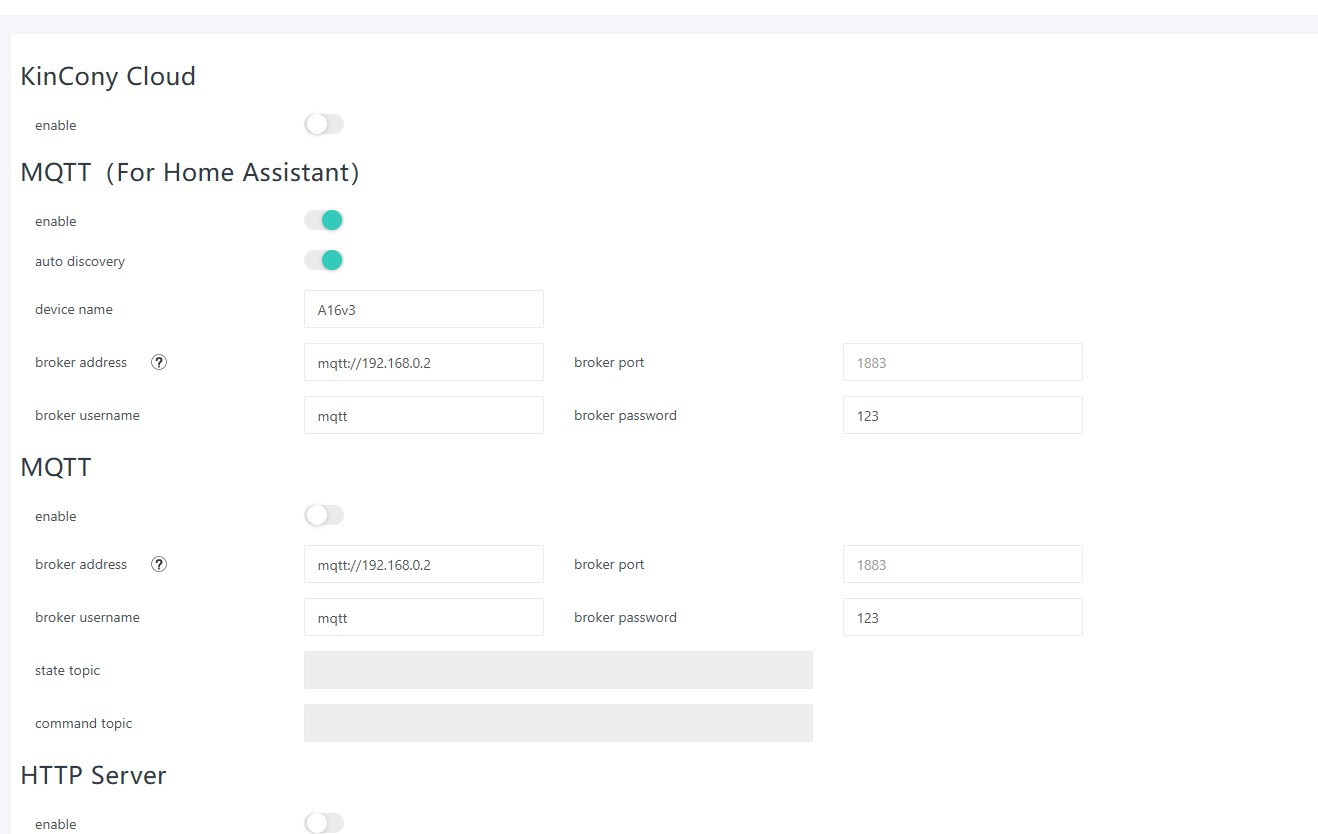Edit the standalone MQTT broker username field
Image resolution: width=1318 pixels, height=834 pixels.
click(x=424, y=617)
